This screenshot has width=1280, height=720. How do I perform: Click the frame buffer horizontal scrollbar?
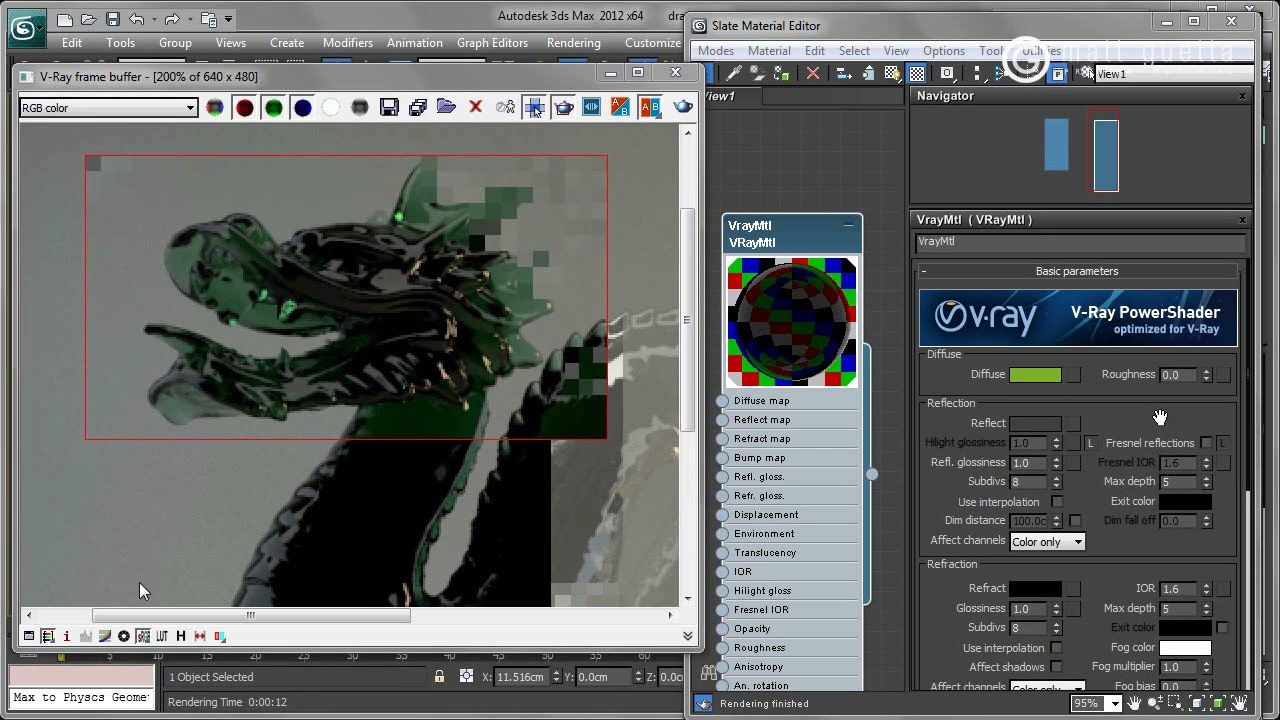coord(251,615)
